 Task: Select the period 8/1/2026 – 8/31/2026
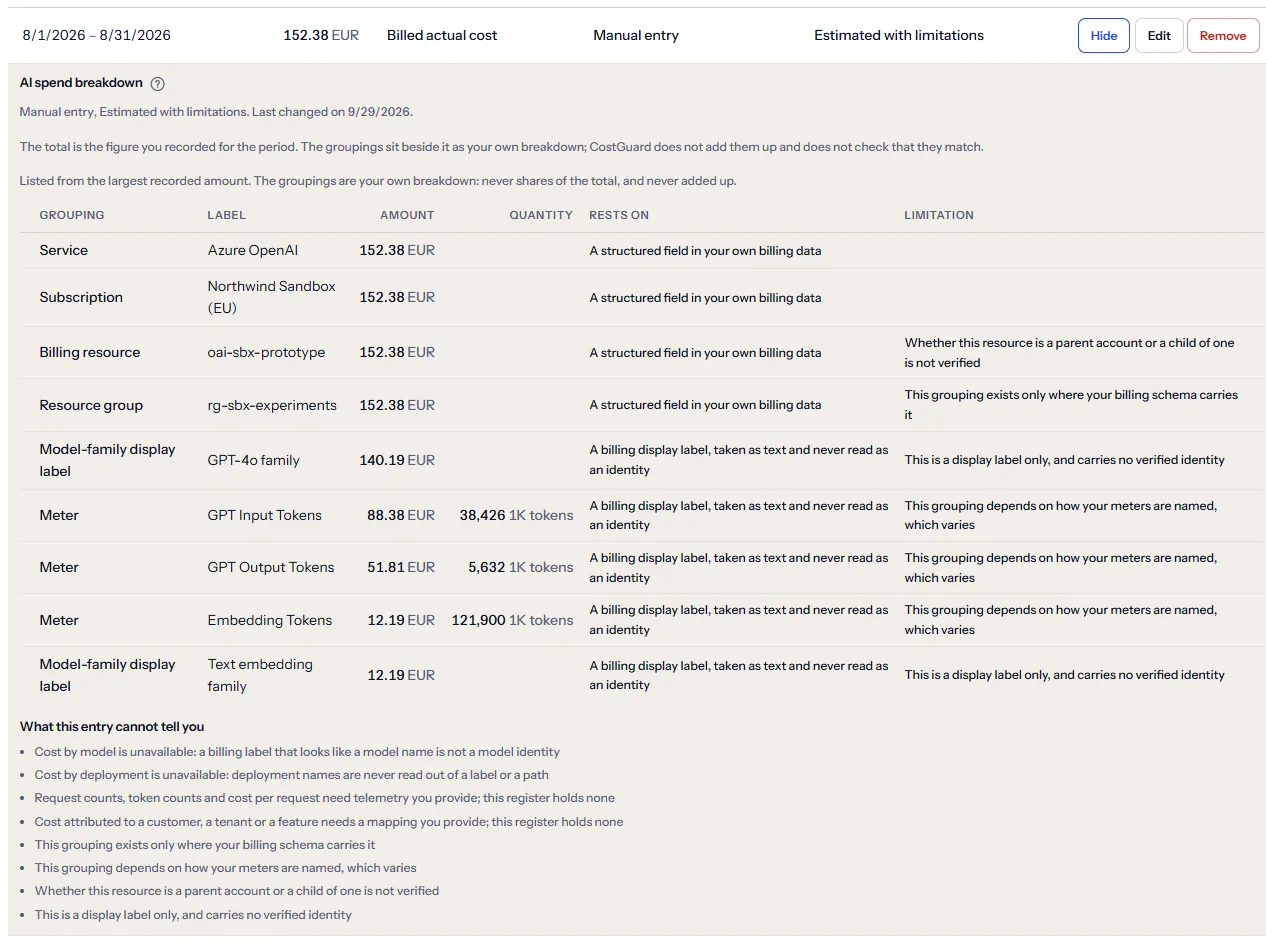(97, 35)
